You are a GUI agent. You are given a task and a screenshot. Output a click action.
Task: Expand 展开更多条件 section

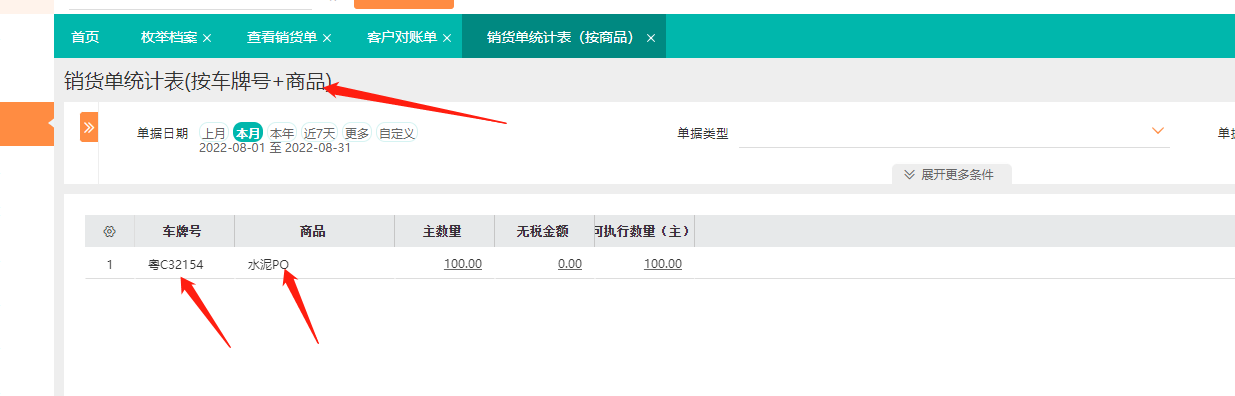click(951, 174)
